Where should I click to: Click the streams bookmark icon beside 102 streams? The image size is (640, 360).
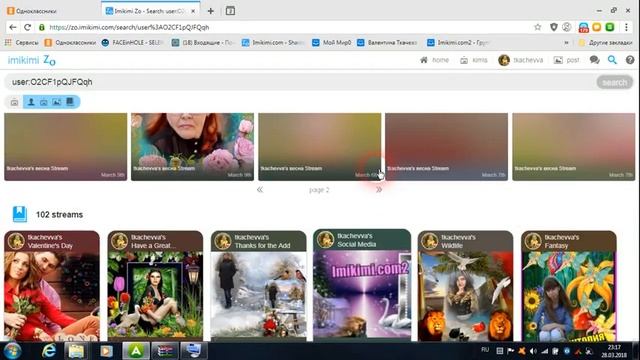pyautogui.click(x=20, y=214)
